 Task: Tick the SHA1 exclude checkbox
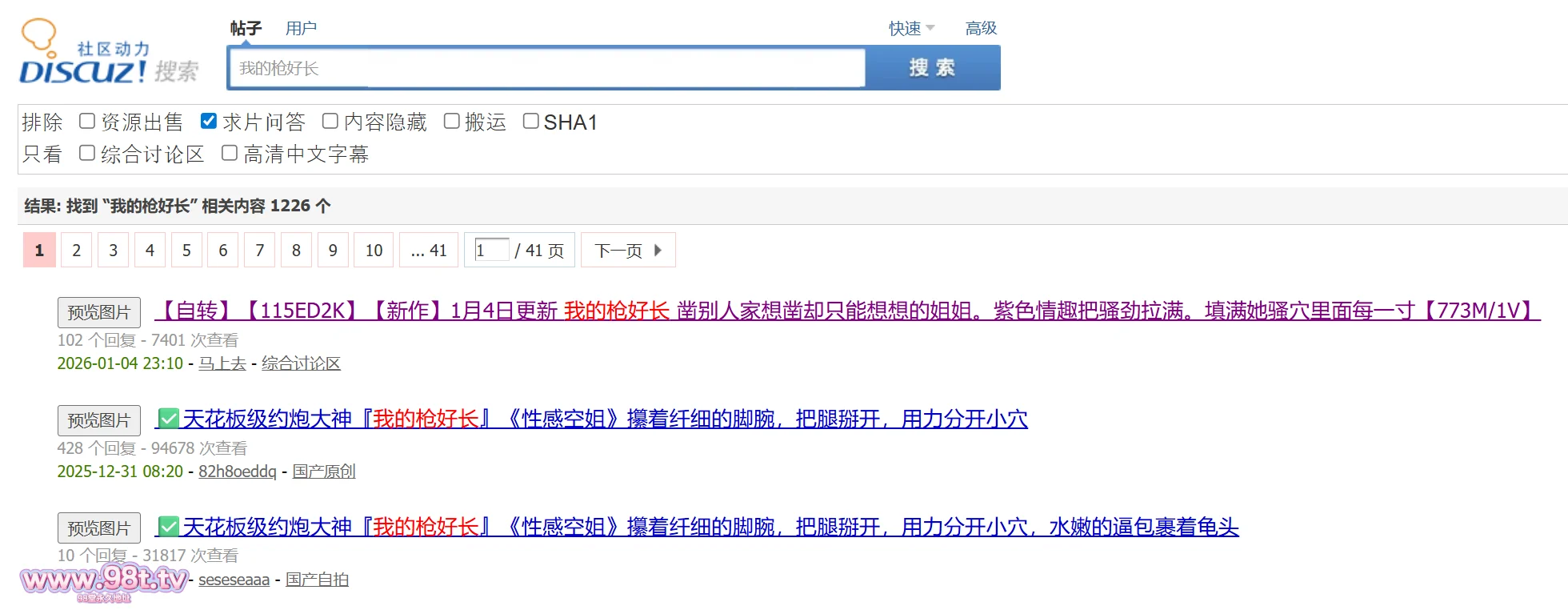[530, 122]
